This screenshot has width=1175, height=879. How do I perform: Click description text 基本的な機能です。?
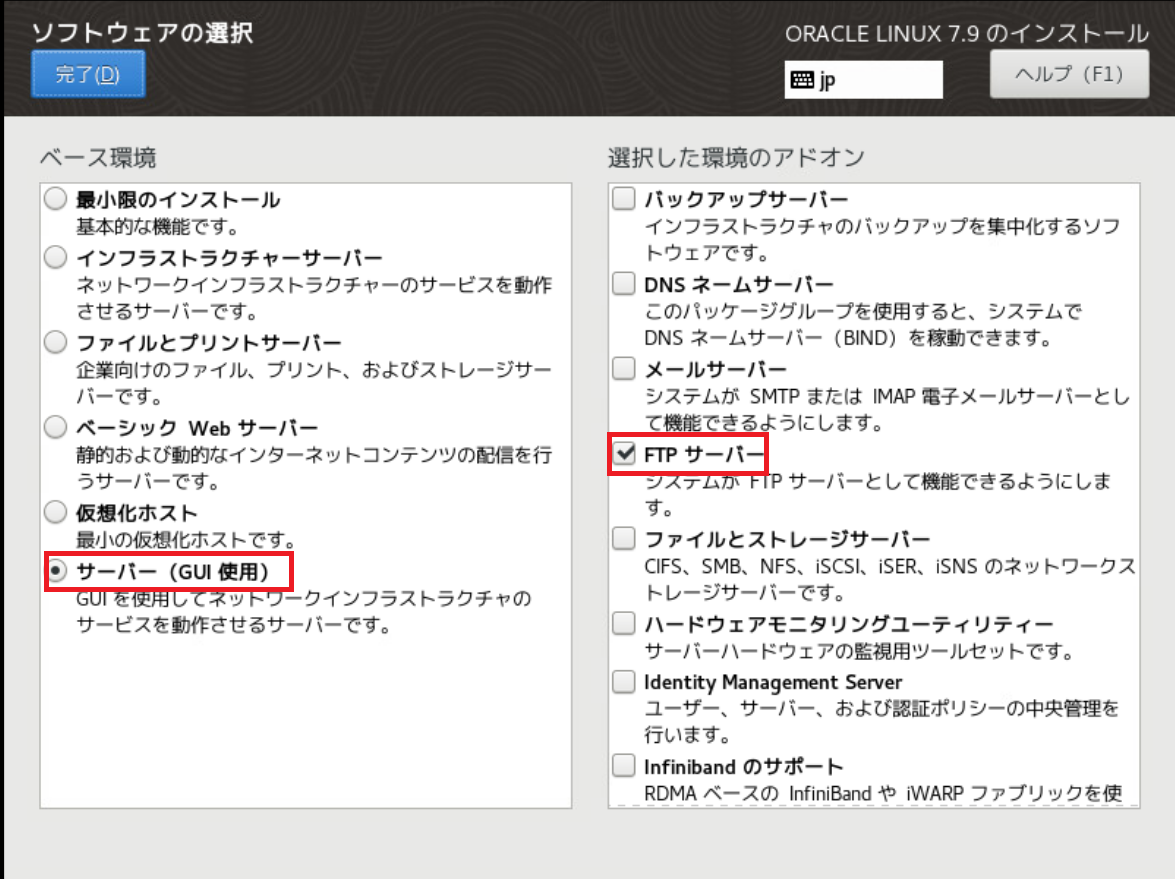coord(158,226)
